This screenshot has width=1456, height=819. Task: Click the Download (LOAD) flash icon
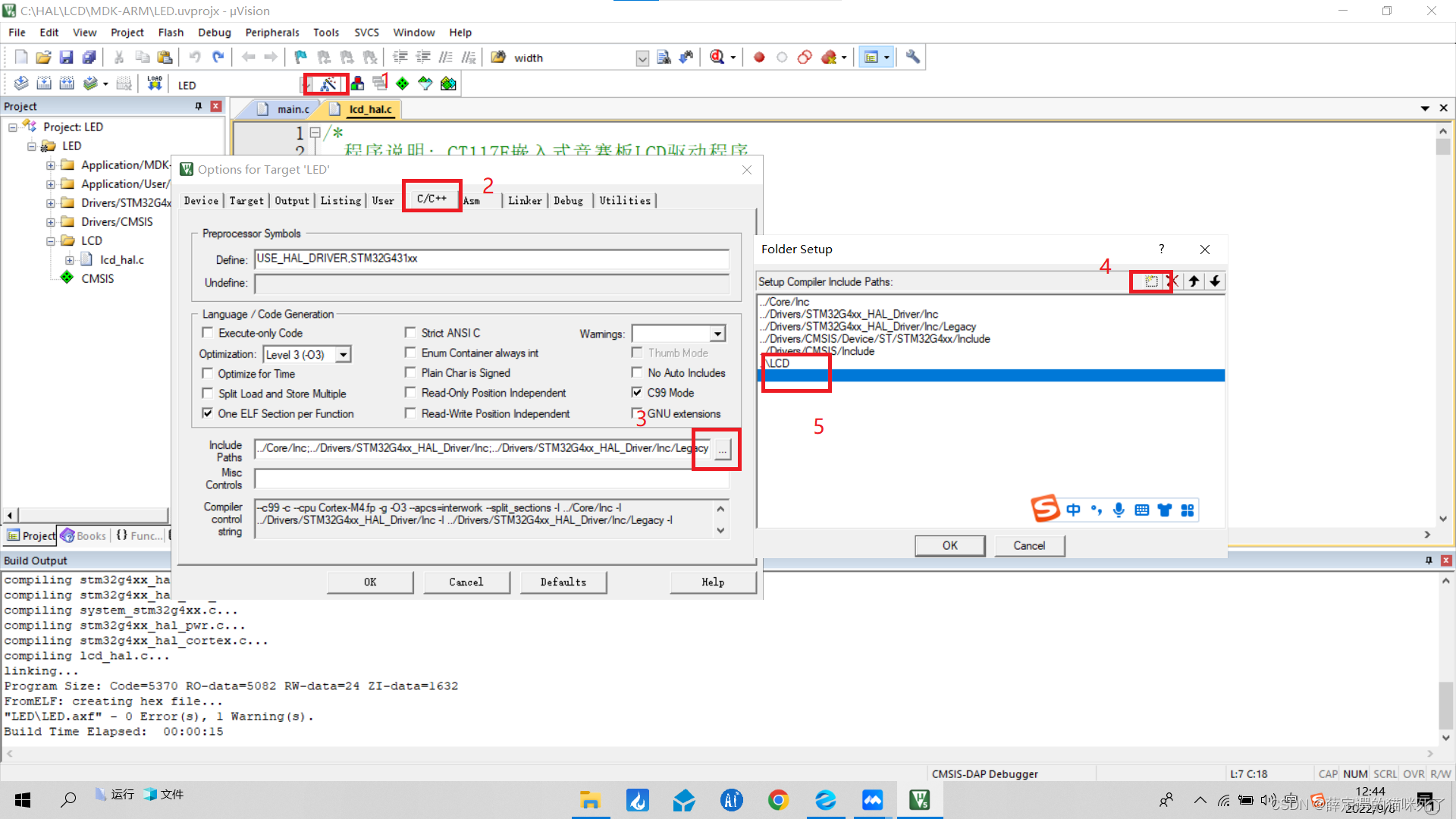[x=155, y=83]
